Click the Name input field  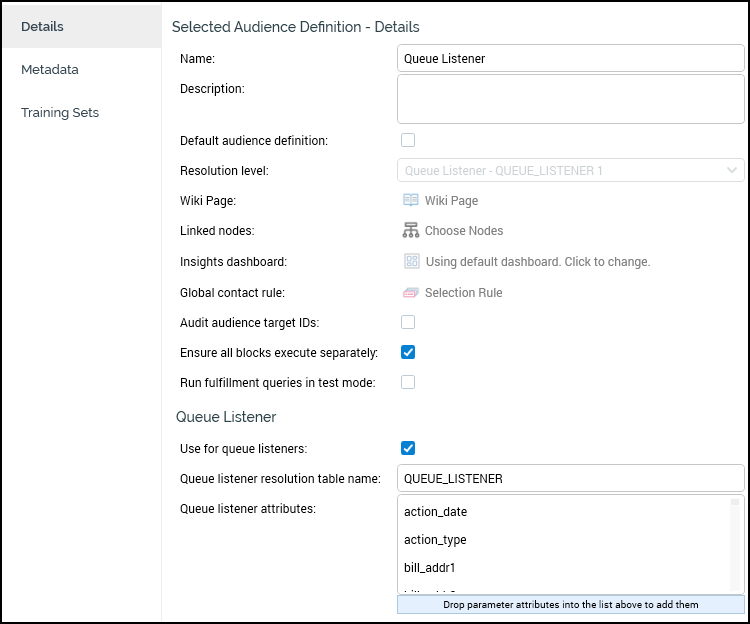pyautogui.click(x=570, y=59)
